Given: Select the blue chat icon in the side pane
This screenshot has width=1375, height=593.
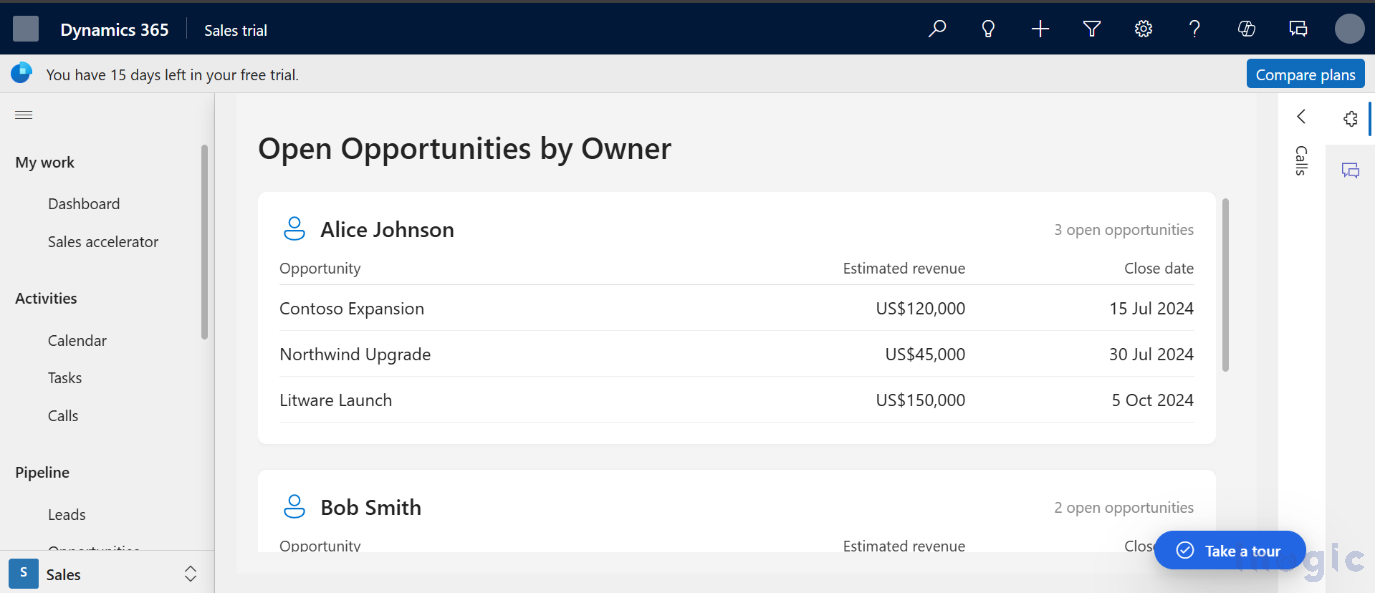Looking at the screenshot, I should click(x=1350, y=170).
